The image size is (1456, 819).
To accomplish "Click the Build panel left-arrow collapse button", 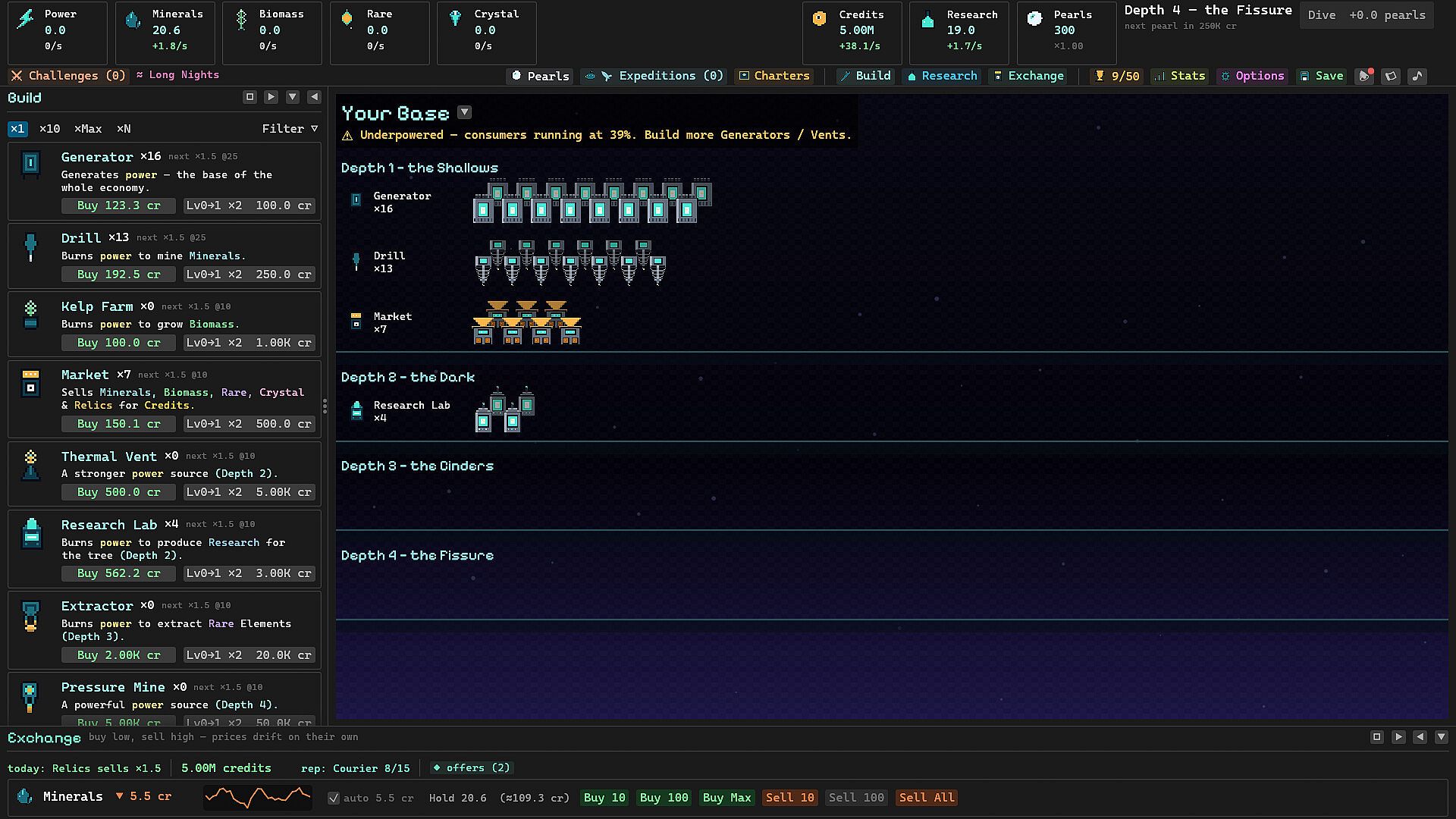I will pos(314,97).
